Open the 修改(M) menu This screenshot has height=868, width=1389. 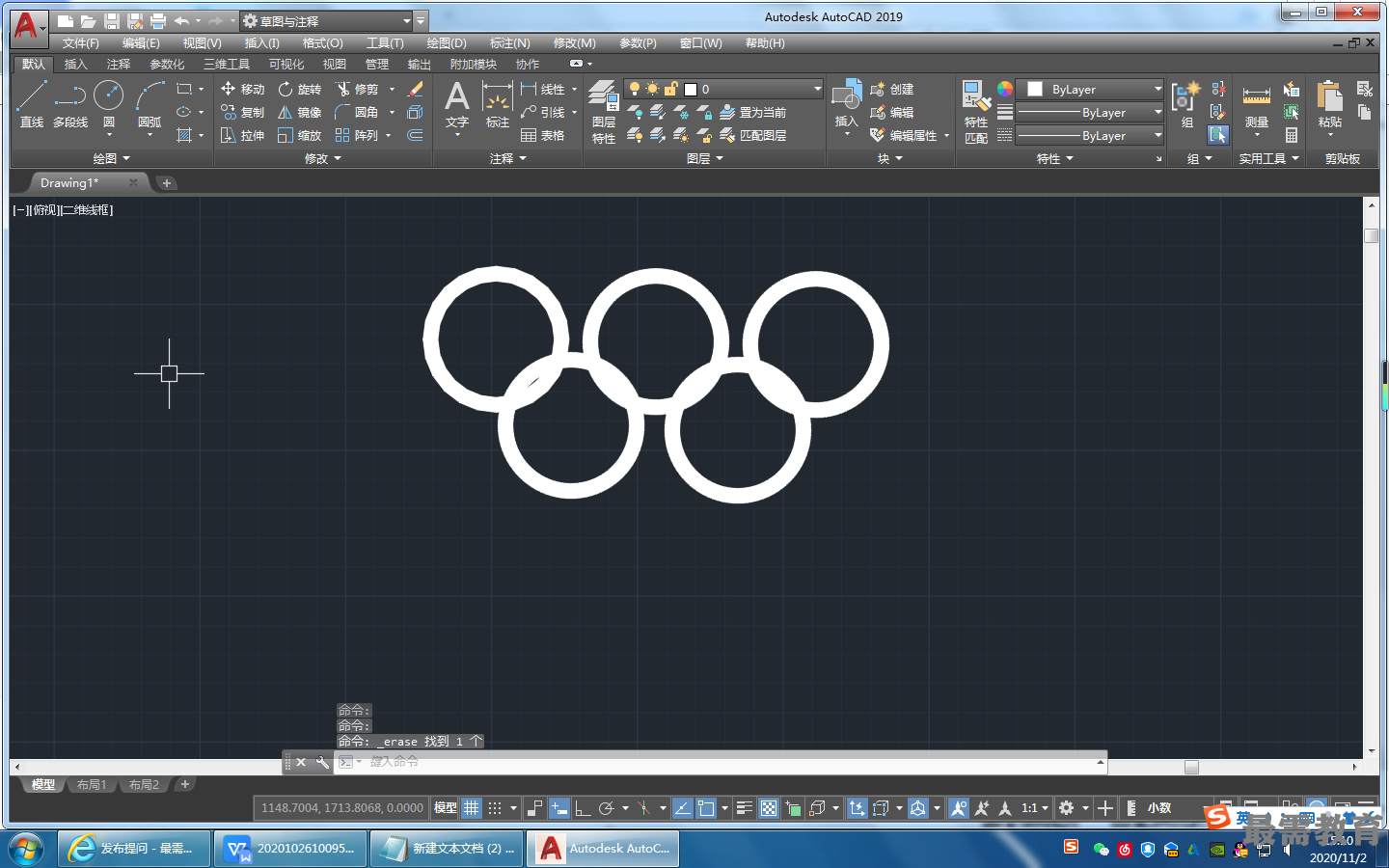[x=575, y=43]
